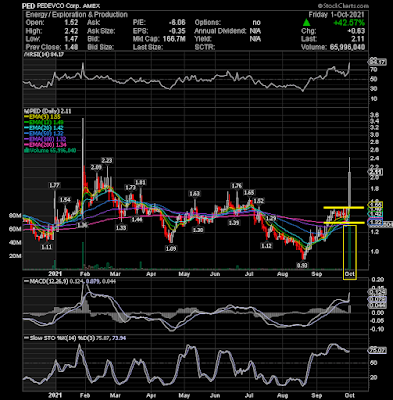Click the 75.07 Slow STO value tag
Screen dimensions: 393x400
[x=377, y=350]
